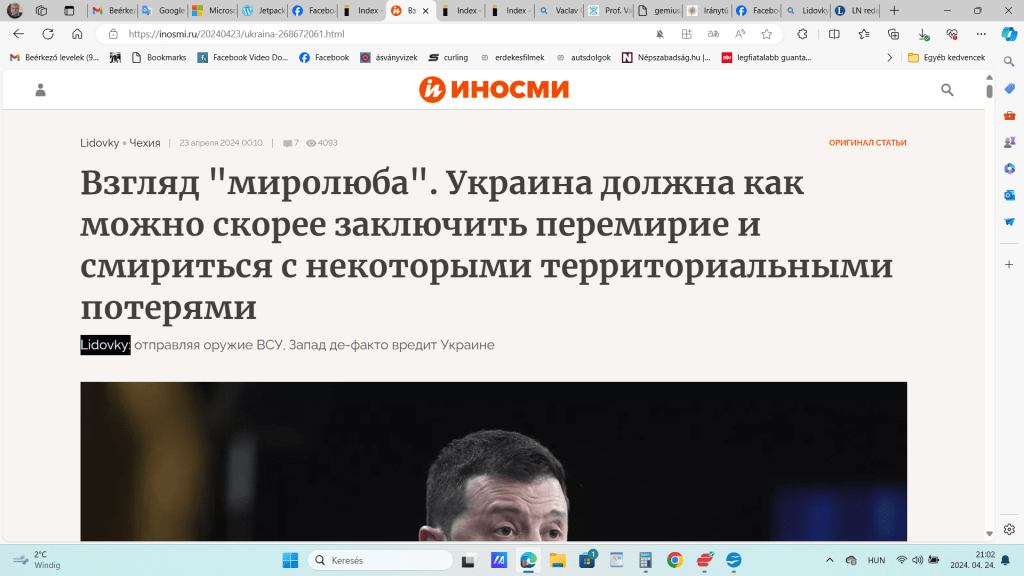The height and width of the screenshot is (576, 1024).
Task: Switch to the Jetpack browser tab
Action: [x=264, y=10]
